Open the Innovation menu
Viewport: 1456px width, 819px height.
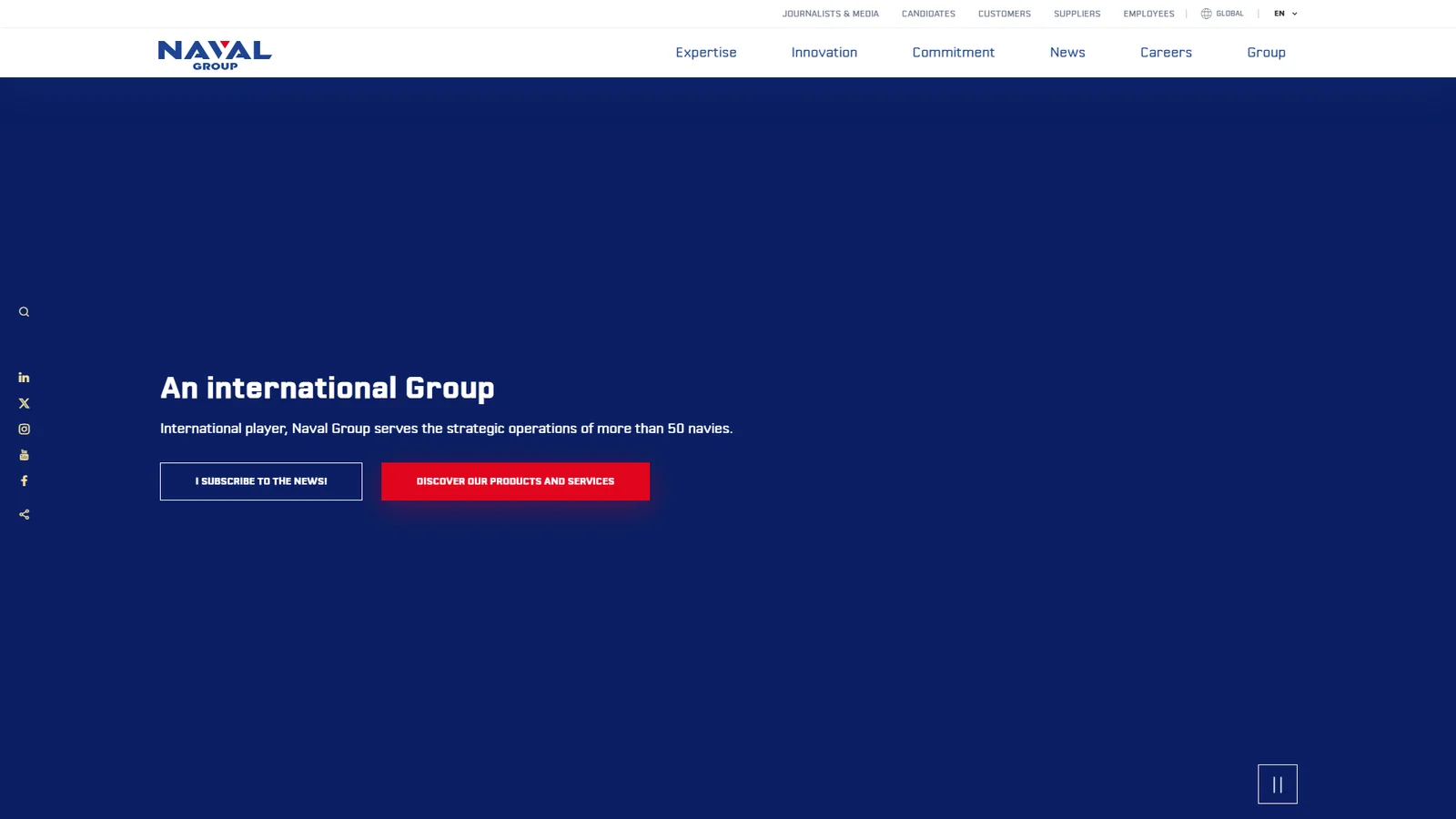pos(824,53)
